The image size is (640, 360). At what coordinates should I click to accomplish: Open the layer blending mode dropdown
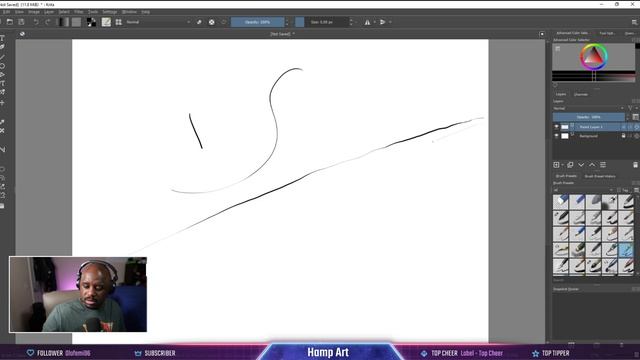(x=589, y=108)
